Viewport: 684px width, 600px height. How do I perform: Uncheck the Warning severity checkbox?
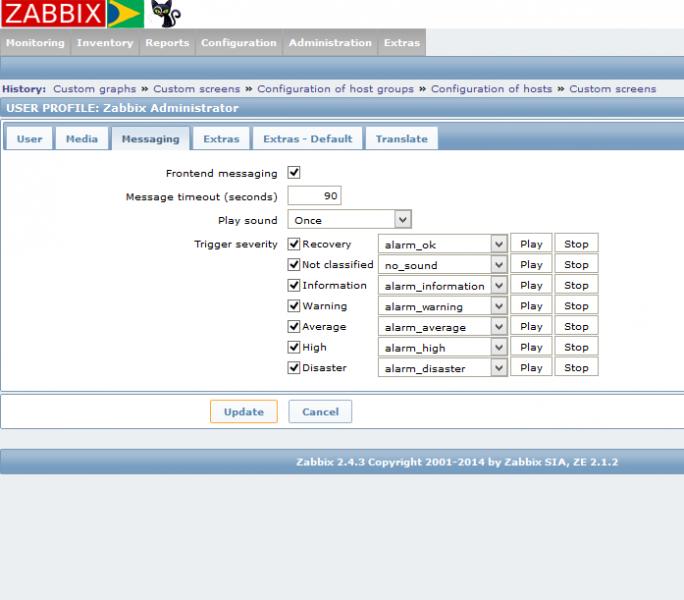pyautogui.click(x=294, y=305)
